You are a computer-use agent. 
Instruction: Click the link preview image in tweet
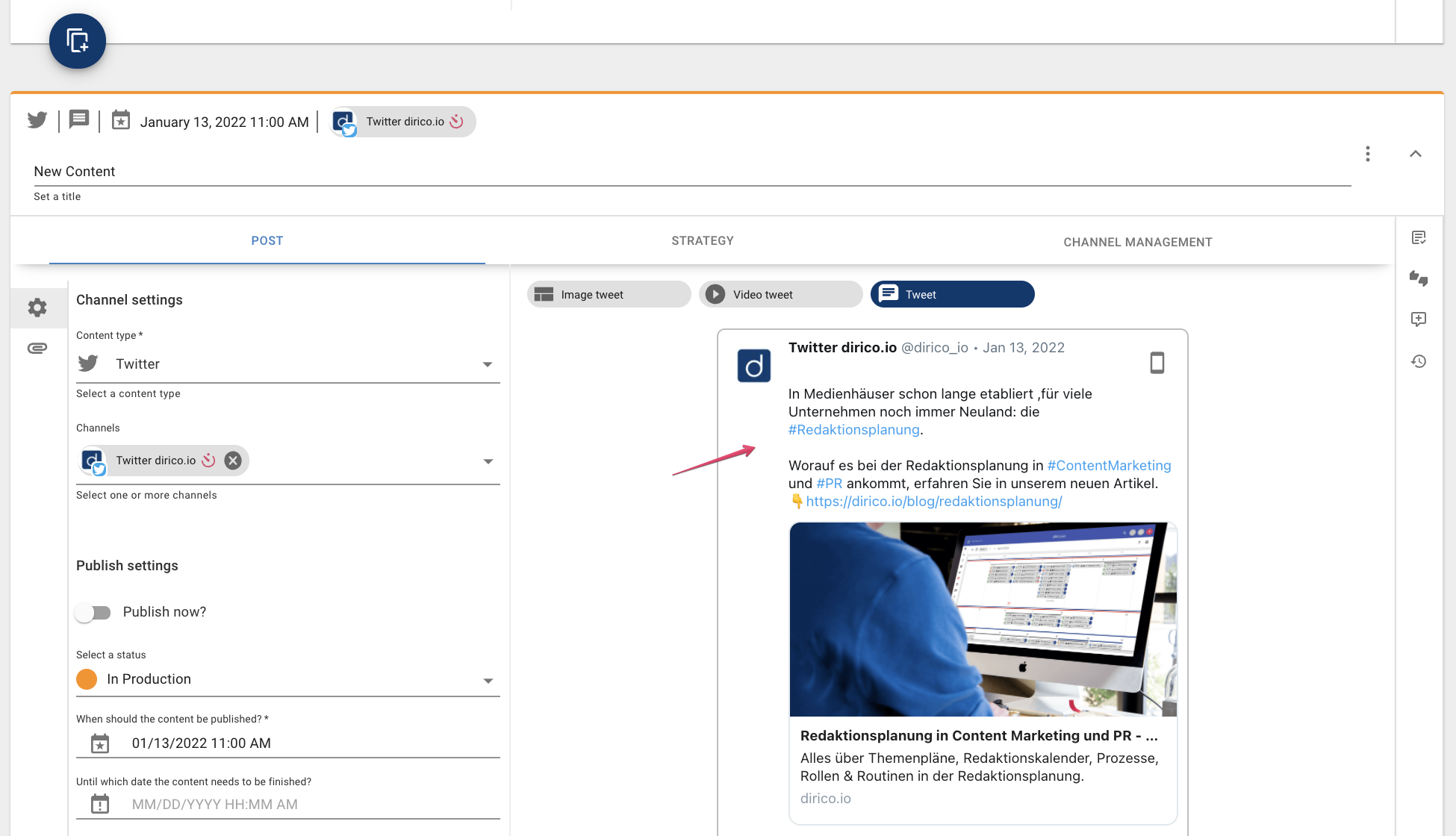983,620
